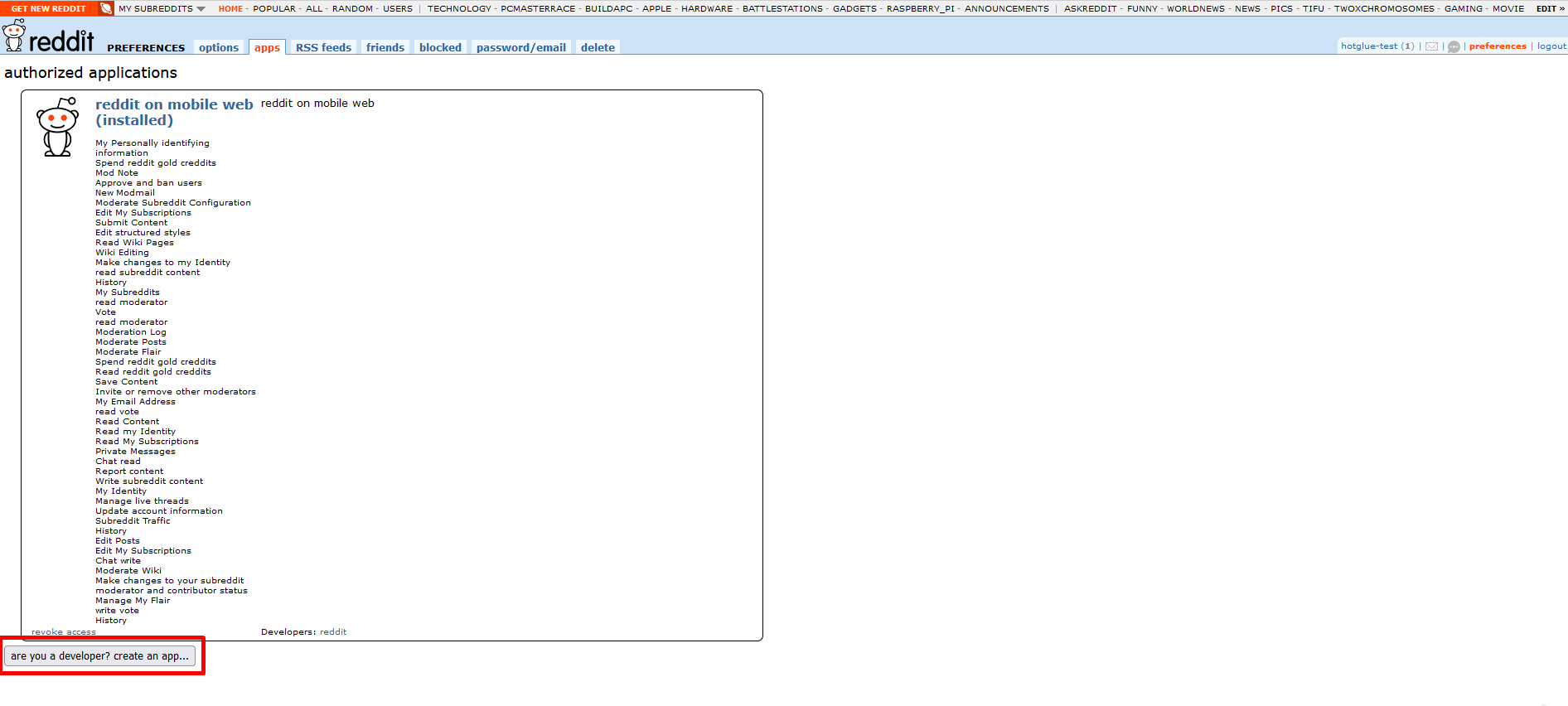
Task: Visit the MOVIE subreddit link
Action: coord(1508,8)
